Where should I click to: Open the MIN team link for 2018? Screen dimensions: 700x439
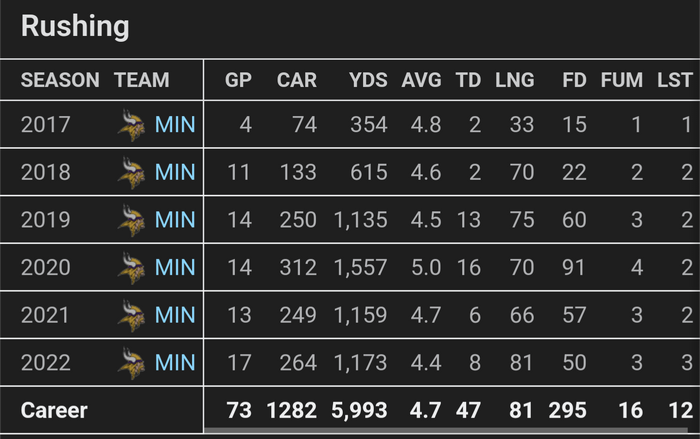(x=175, y=172)
